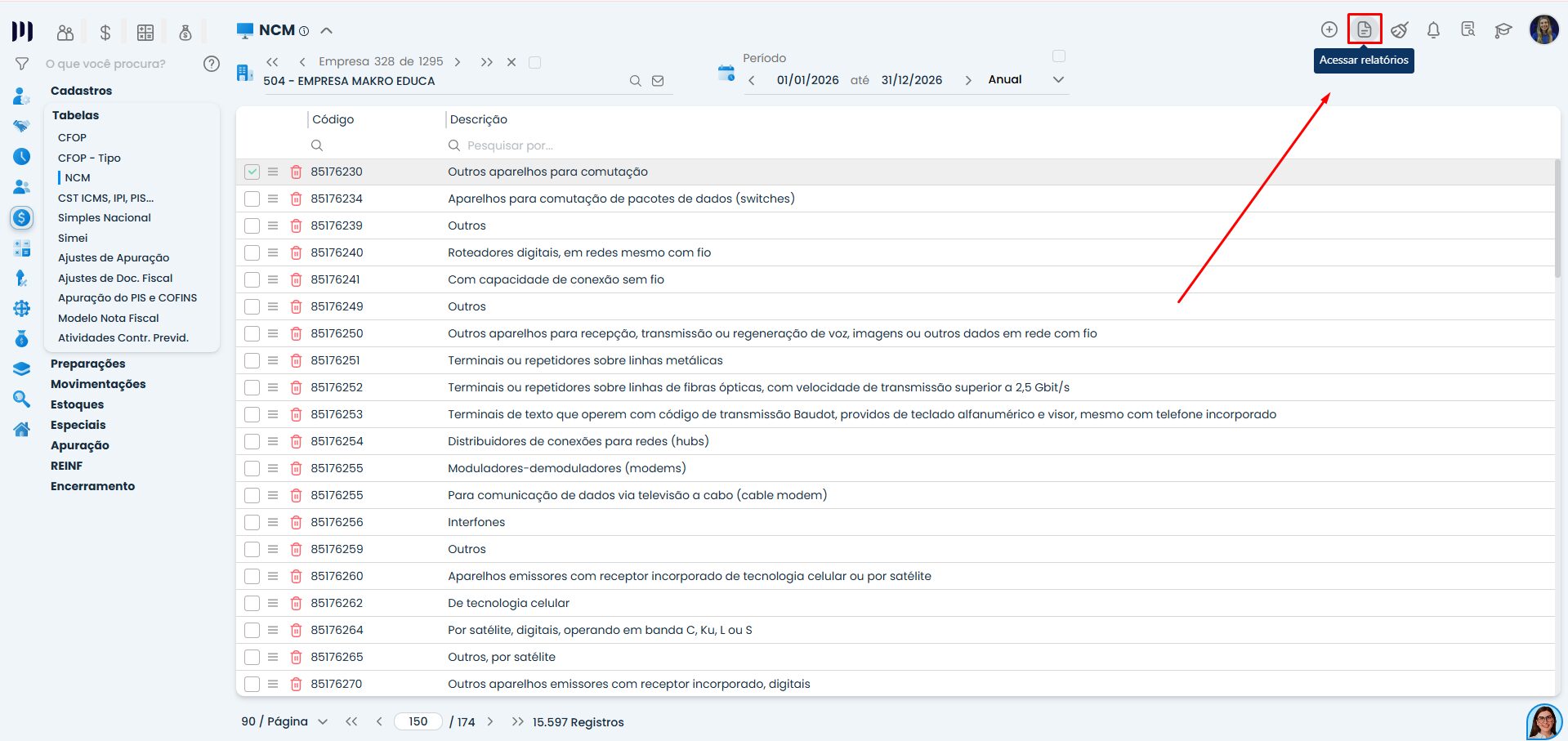Click the help question mark icon
This screenshot has height=741, width=1568.
[212, 64]
